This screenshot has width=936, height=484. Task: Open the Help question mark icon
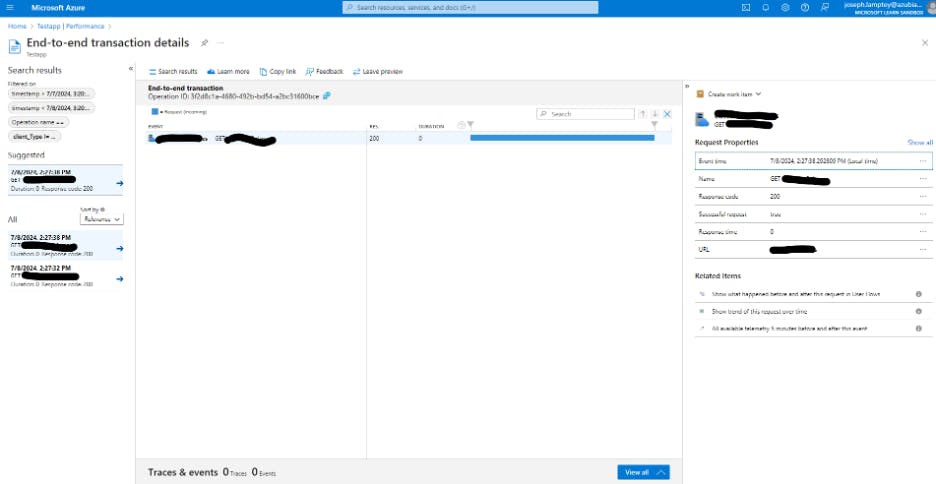point(805,8)
